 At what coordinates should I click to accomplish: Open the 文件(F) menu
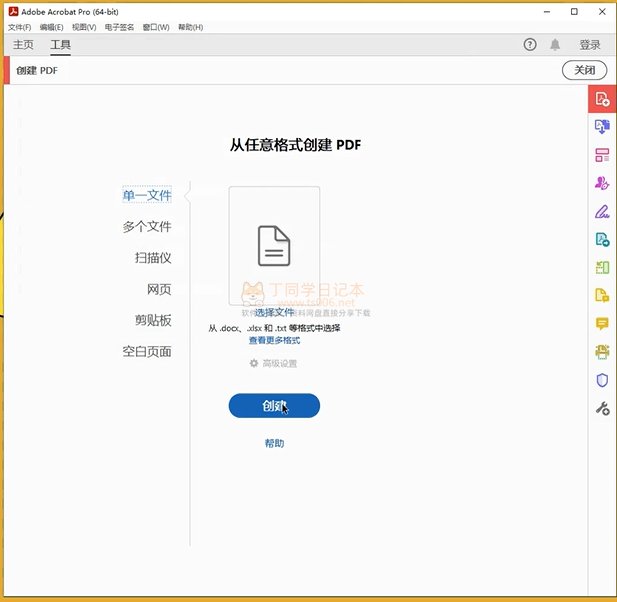19,27
